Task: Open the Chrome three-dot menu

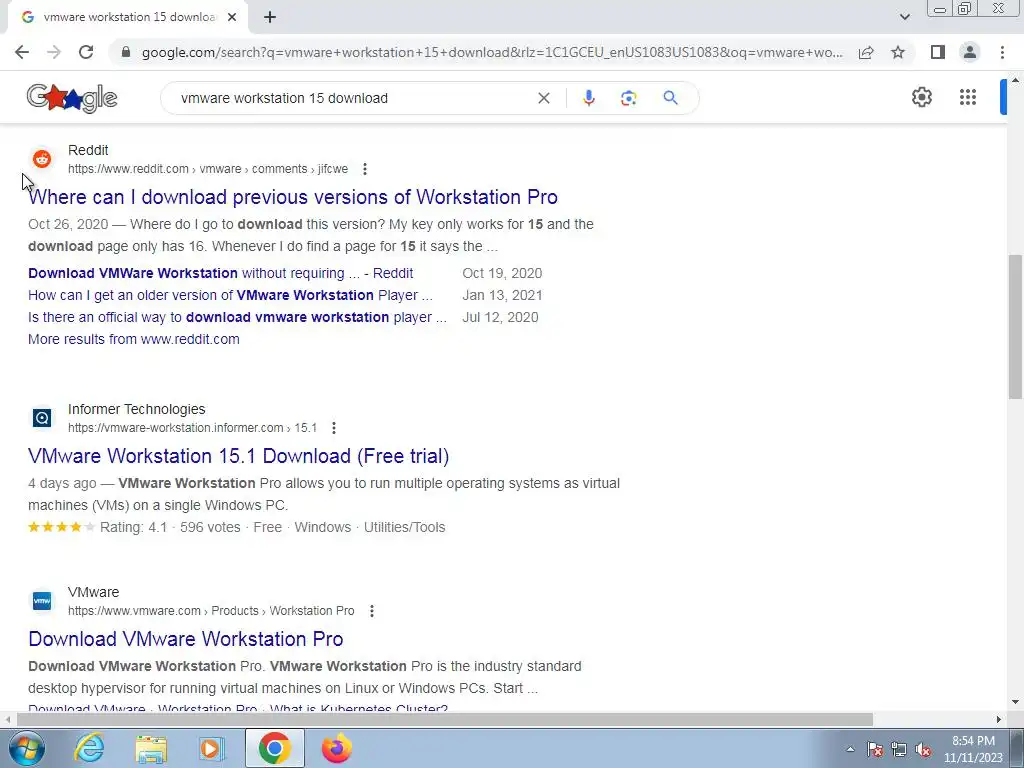Action: pos(1002,52)
